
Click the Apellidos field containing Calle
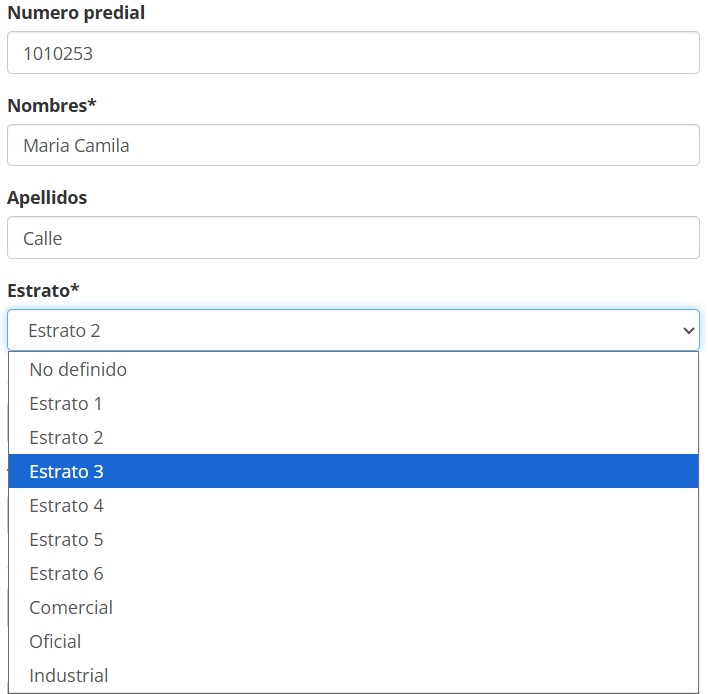[x=353, y=238]
